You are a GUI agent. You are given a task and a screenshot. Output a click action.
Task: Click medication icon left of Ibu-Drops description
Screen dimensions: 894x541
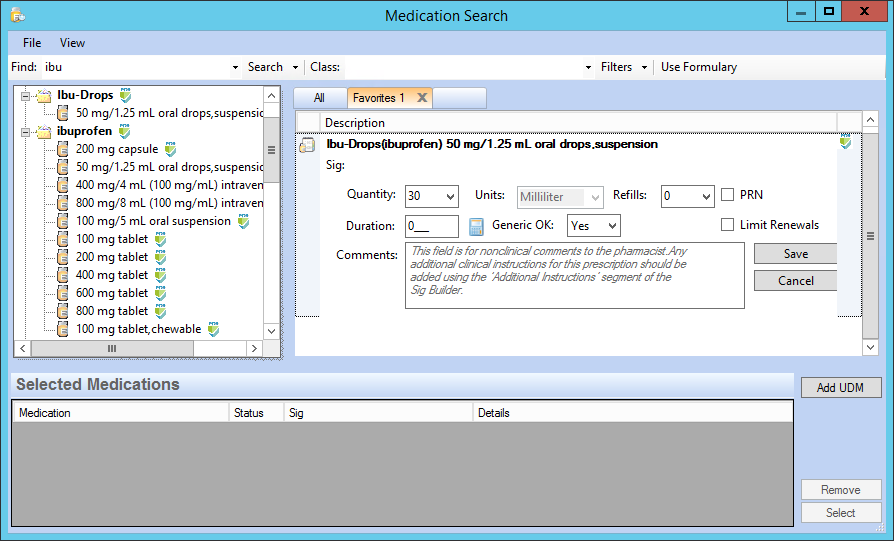click(307, 145)
